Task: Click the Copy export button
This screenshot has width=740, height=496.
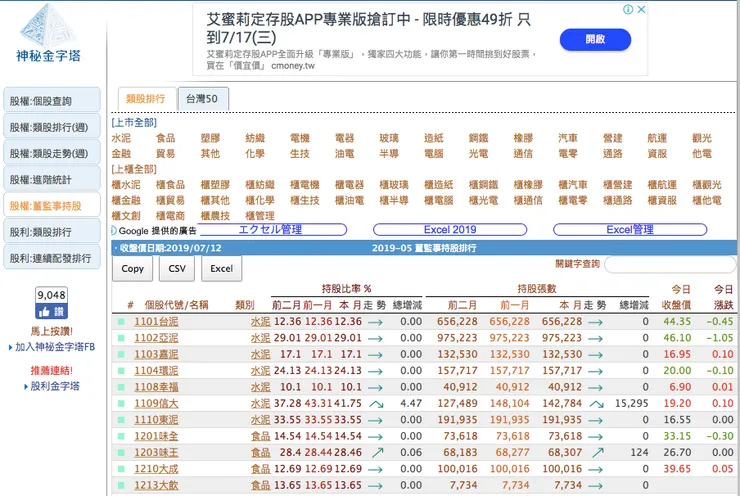Action: (133, 269)
